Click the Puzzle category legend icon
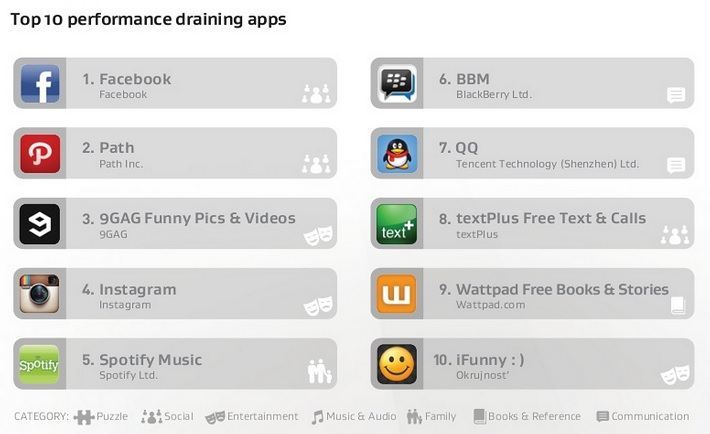The image size is (710, 434). 84,416
